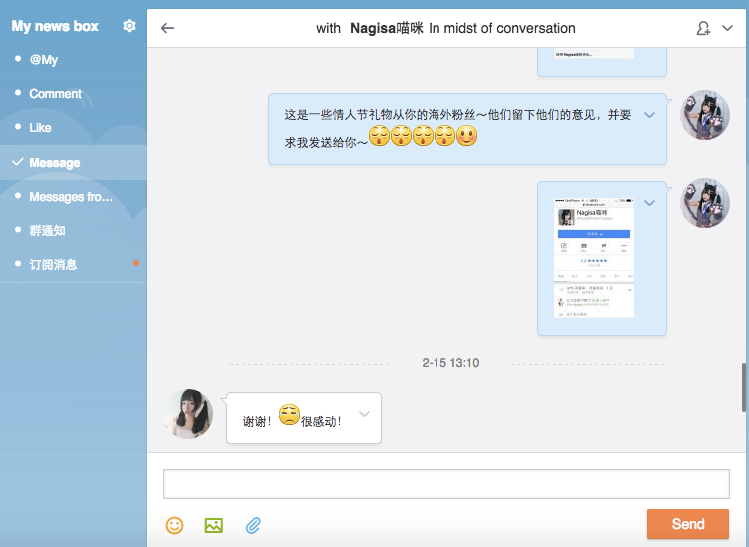Expand the header dropdown chevron
The width and height of the screenshot is (749, 547).
727,28
